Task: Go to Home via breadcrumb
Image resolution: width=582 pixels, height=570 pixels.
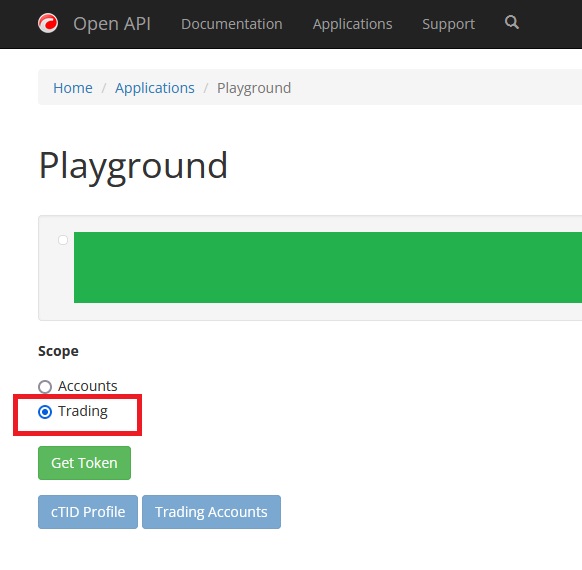Action: (73, 88)
